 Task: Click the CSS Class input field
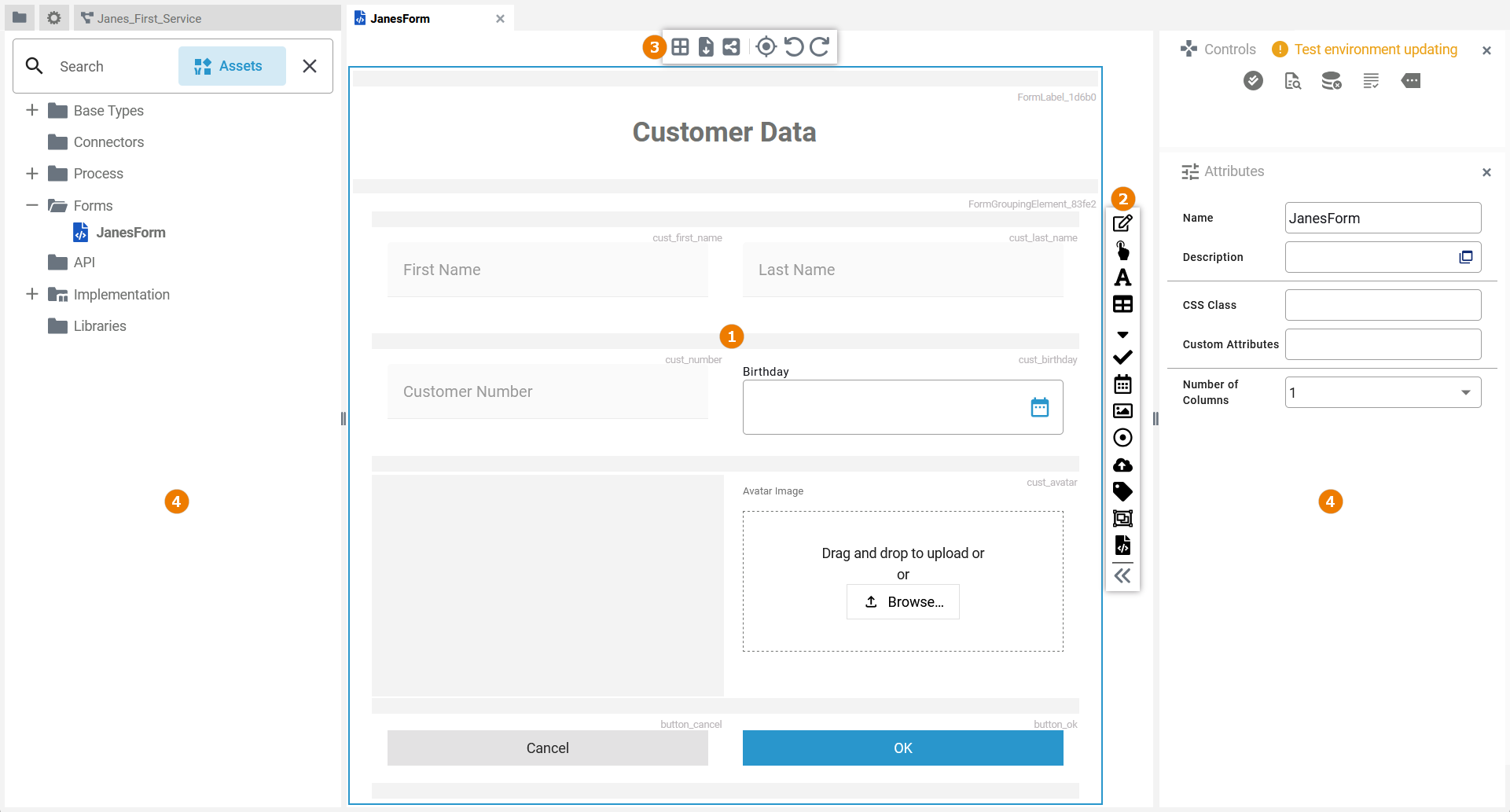(1383, 305)
